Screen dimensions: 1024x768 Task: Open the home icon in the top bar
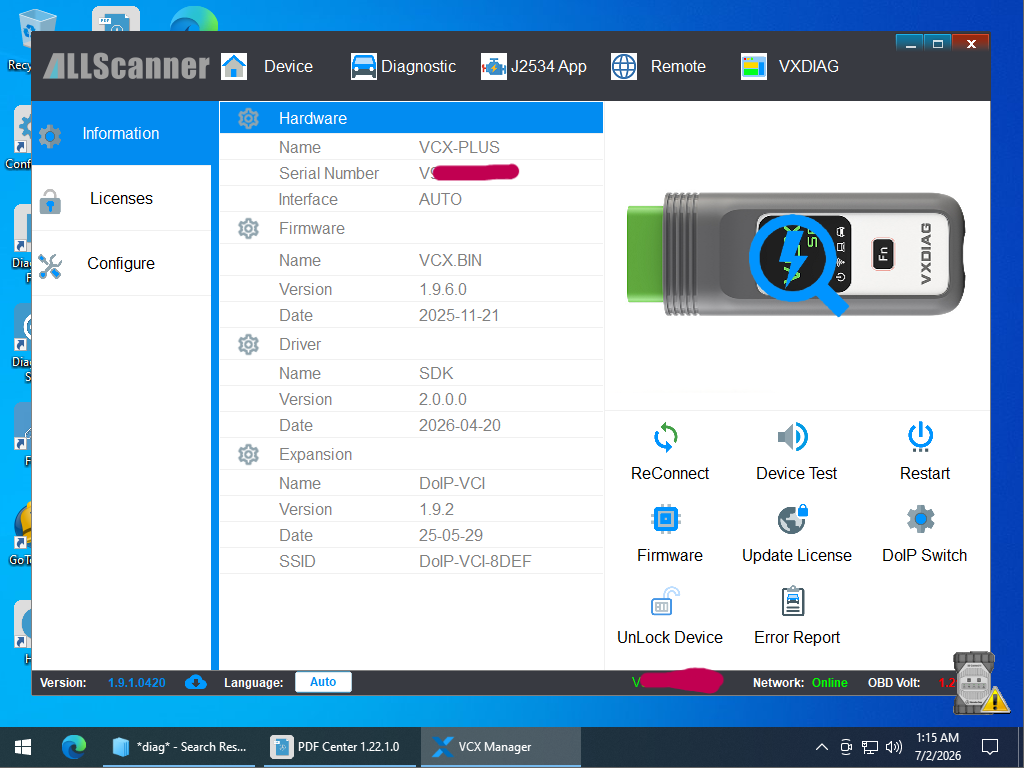(234, 67)
